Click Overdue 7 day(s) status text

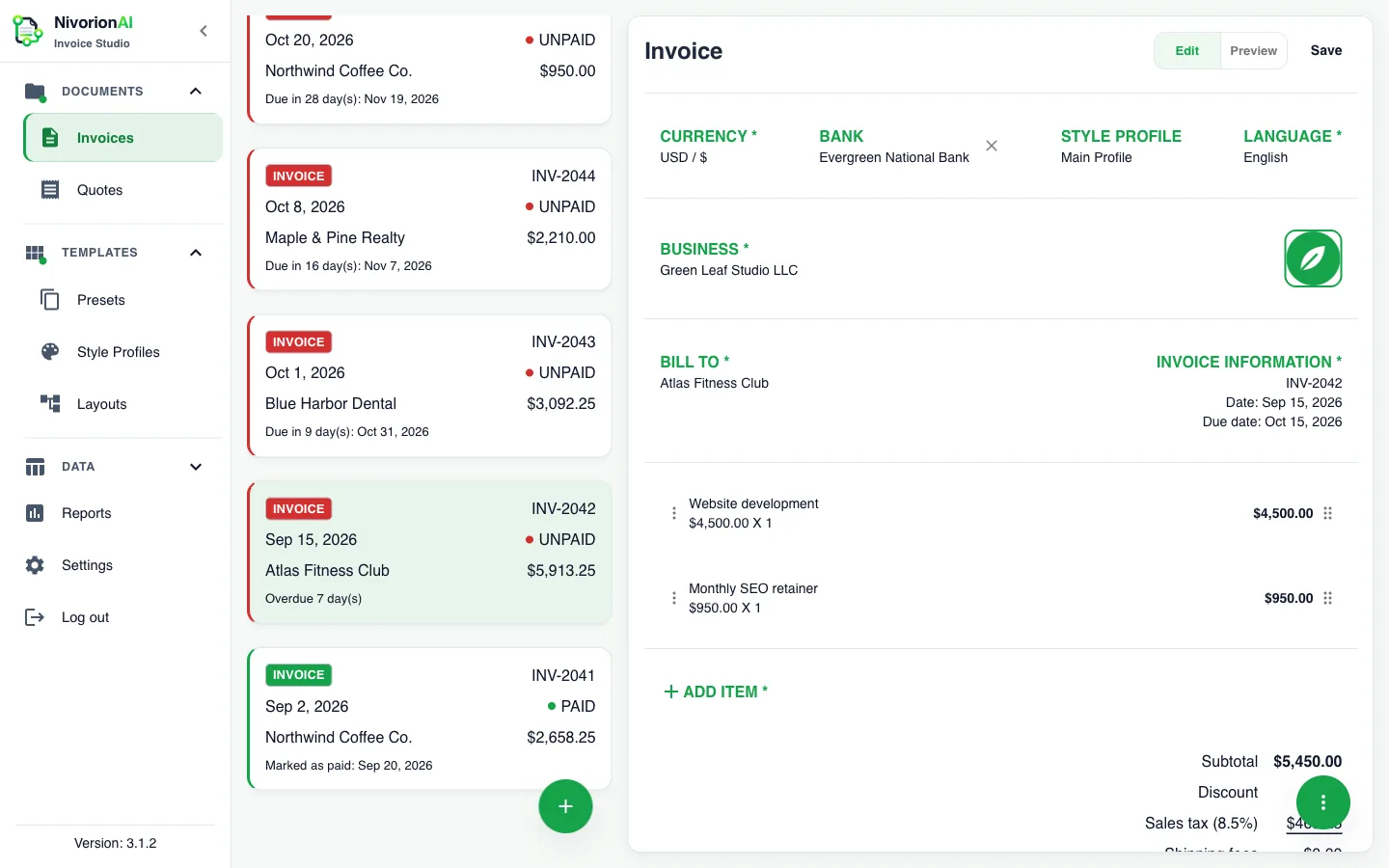[x=313, y=599]
